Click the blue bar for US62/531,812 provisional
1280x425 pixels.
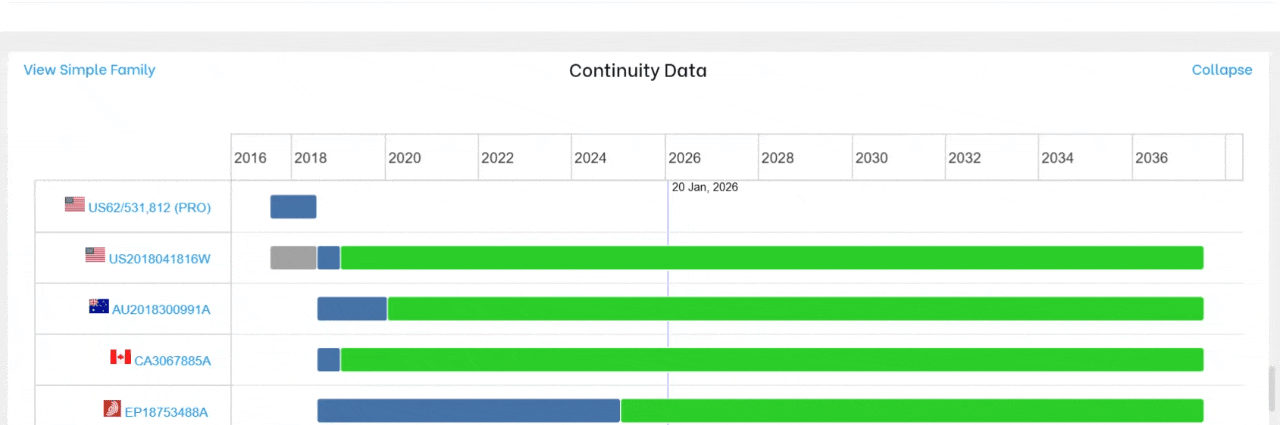coord(293,207)
